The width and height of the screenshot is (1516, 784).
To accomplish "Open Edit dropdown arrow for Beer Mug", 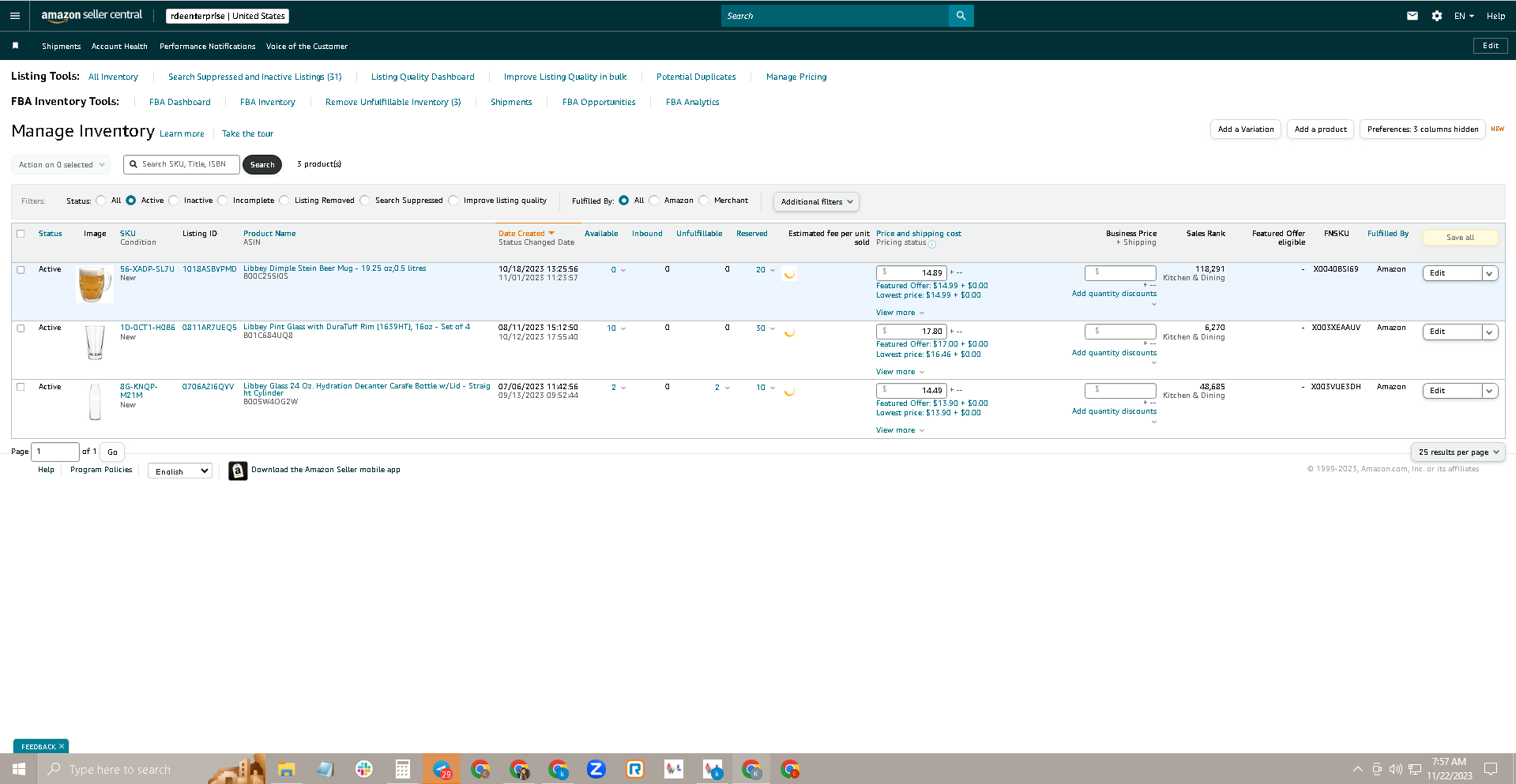I will (1489, 273).
